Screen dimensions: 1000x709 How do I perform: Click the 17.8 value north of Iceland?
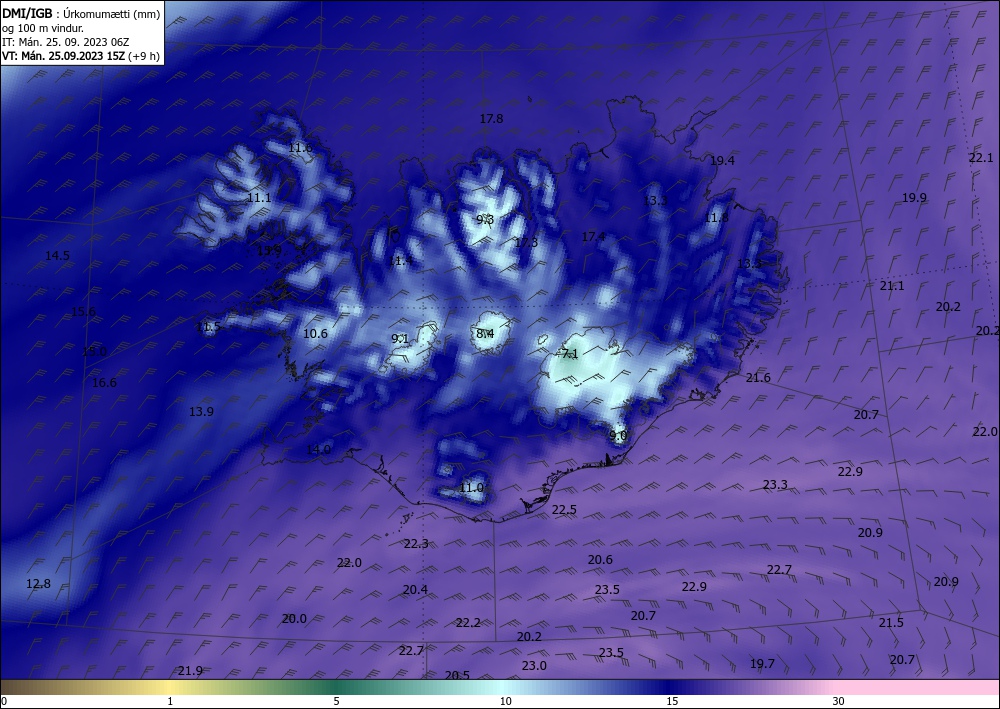point(491,119)
